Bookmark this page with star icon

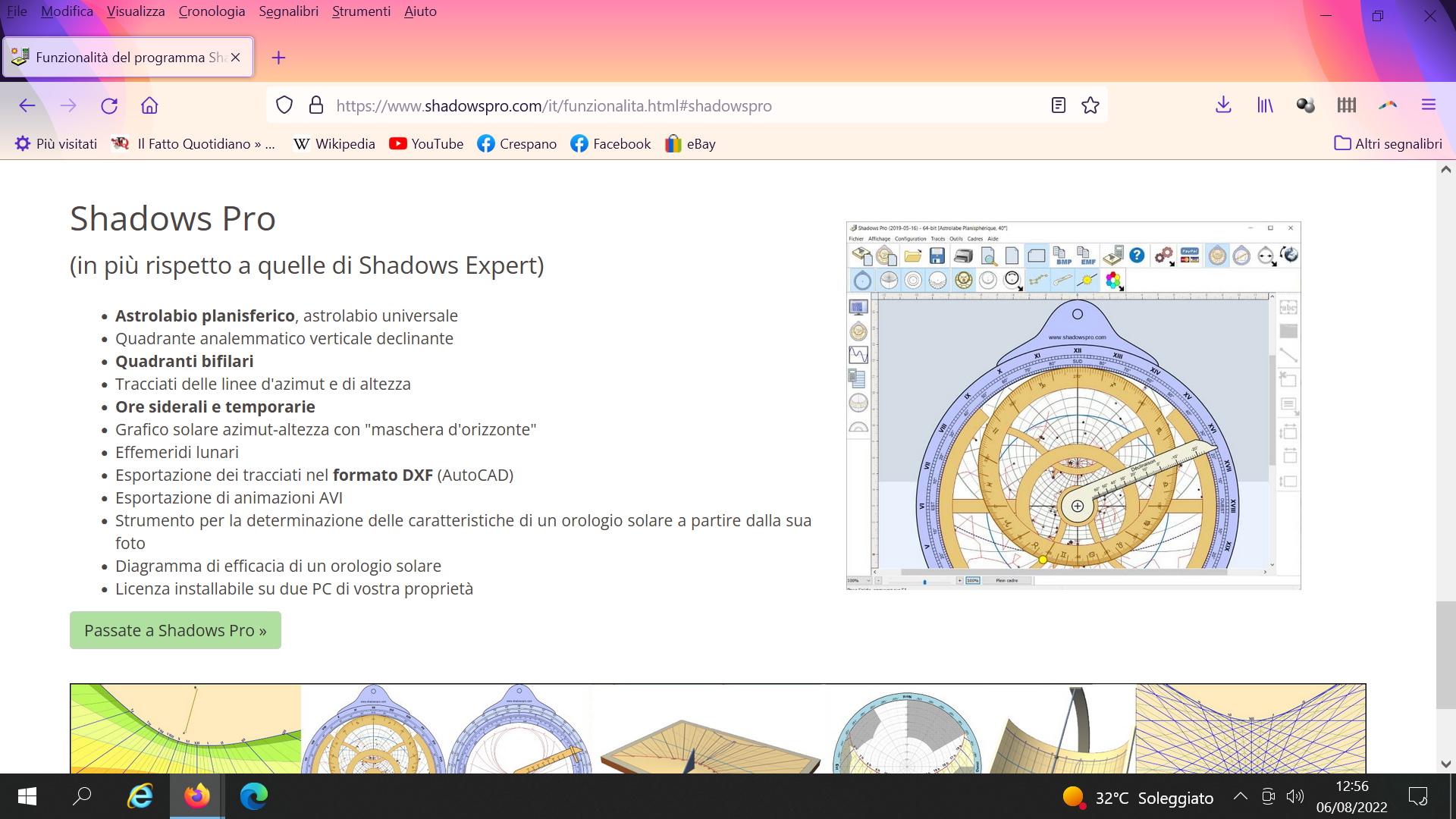[x=1090, y=105]
